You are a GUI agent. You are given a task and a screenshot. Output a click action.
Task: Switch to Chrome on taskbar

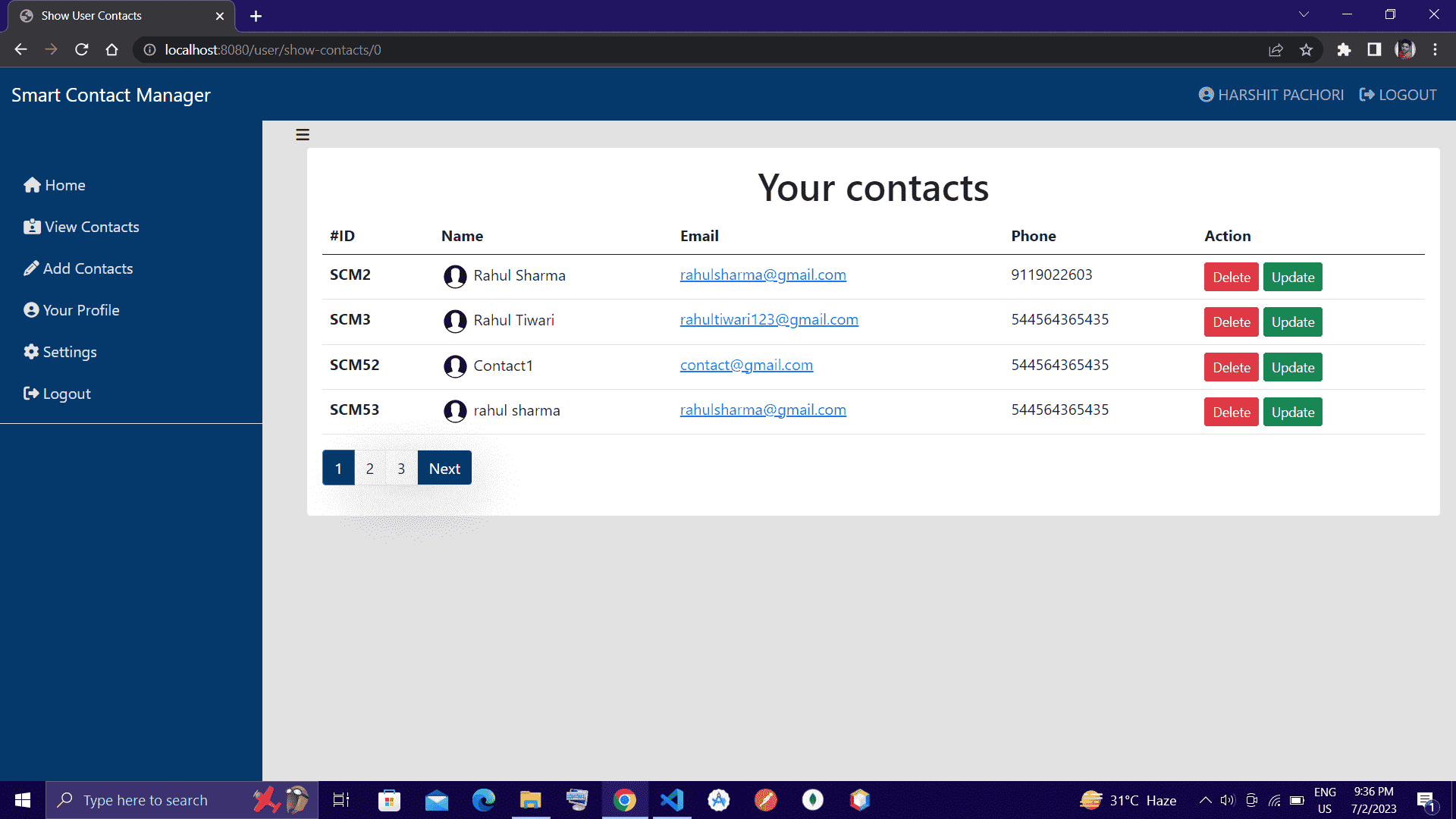point(625,800)
